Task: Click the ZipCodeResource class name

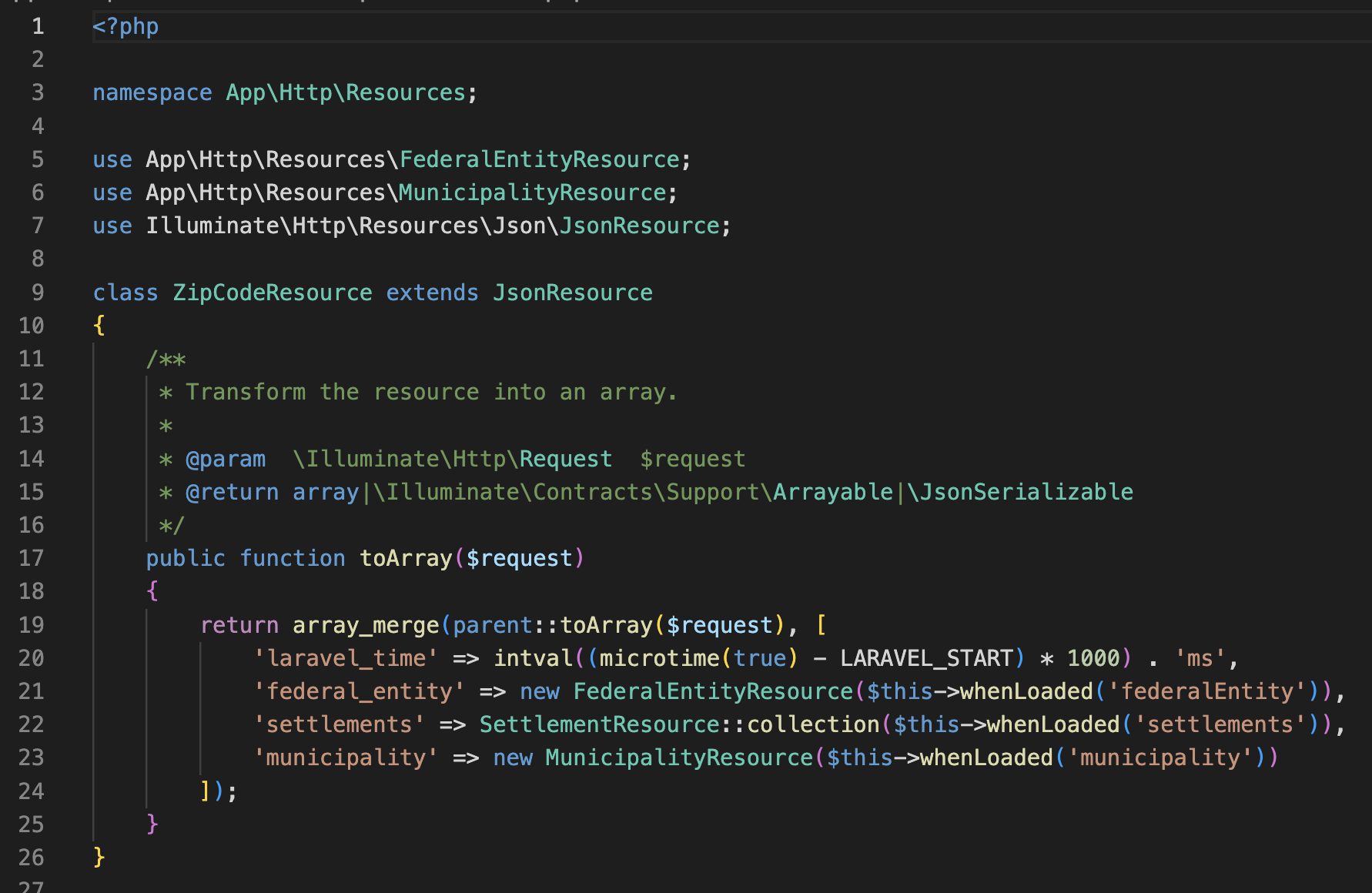Action: coord(271,292)
